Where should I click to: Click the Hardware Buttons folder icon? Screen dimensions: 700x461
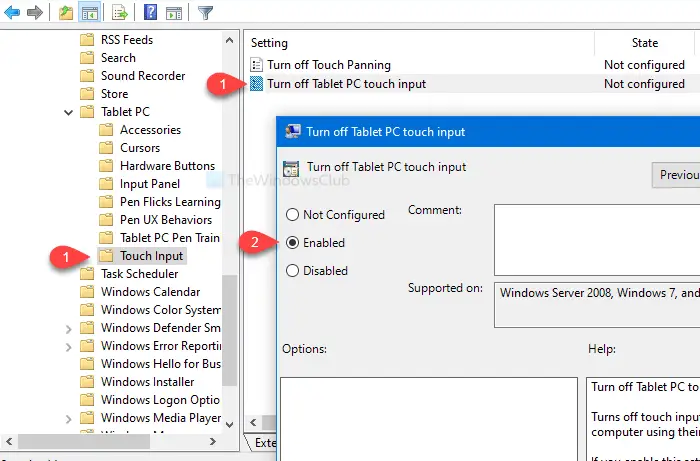[106, 166]
